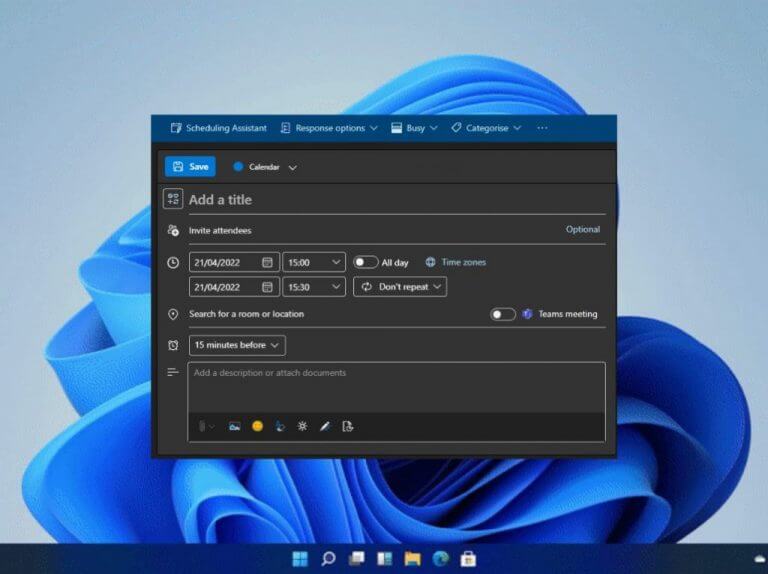Click the Time zones globe icon
The height and width of the screenshot is (574, 768).
click(x=430, y=262)
